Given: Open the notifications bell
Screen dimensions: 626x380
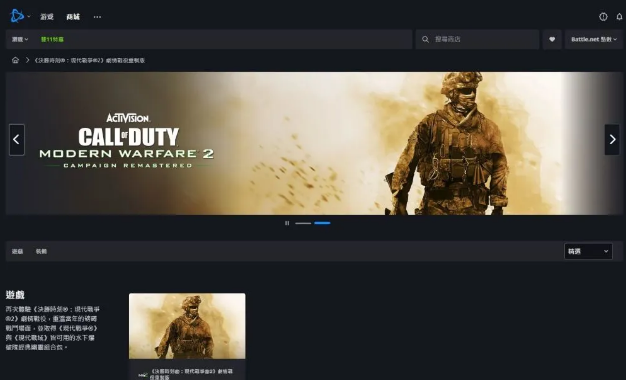Looking at the screenshot, I should point(619,17).
